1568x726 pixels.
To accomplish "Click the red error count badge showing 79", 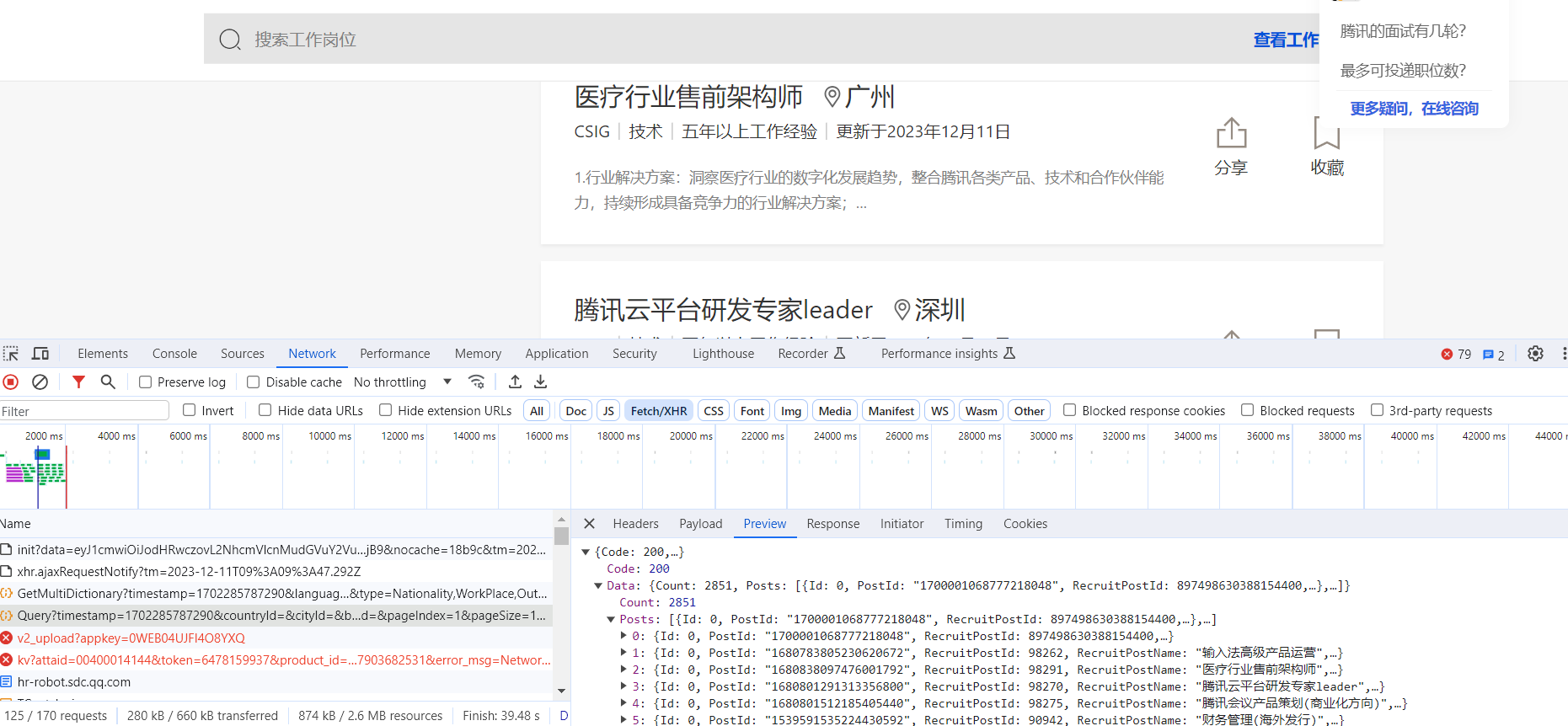I will [x=1456, y=355].
